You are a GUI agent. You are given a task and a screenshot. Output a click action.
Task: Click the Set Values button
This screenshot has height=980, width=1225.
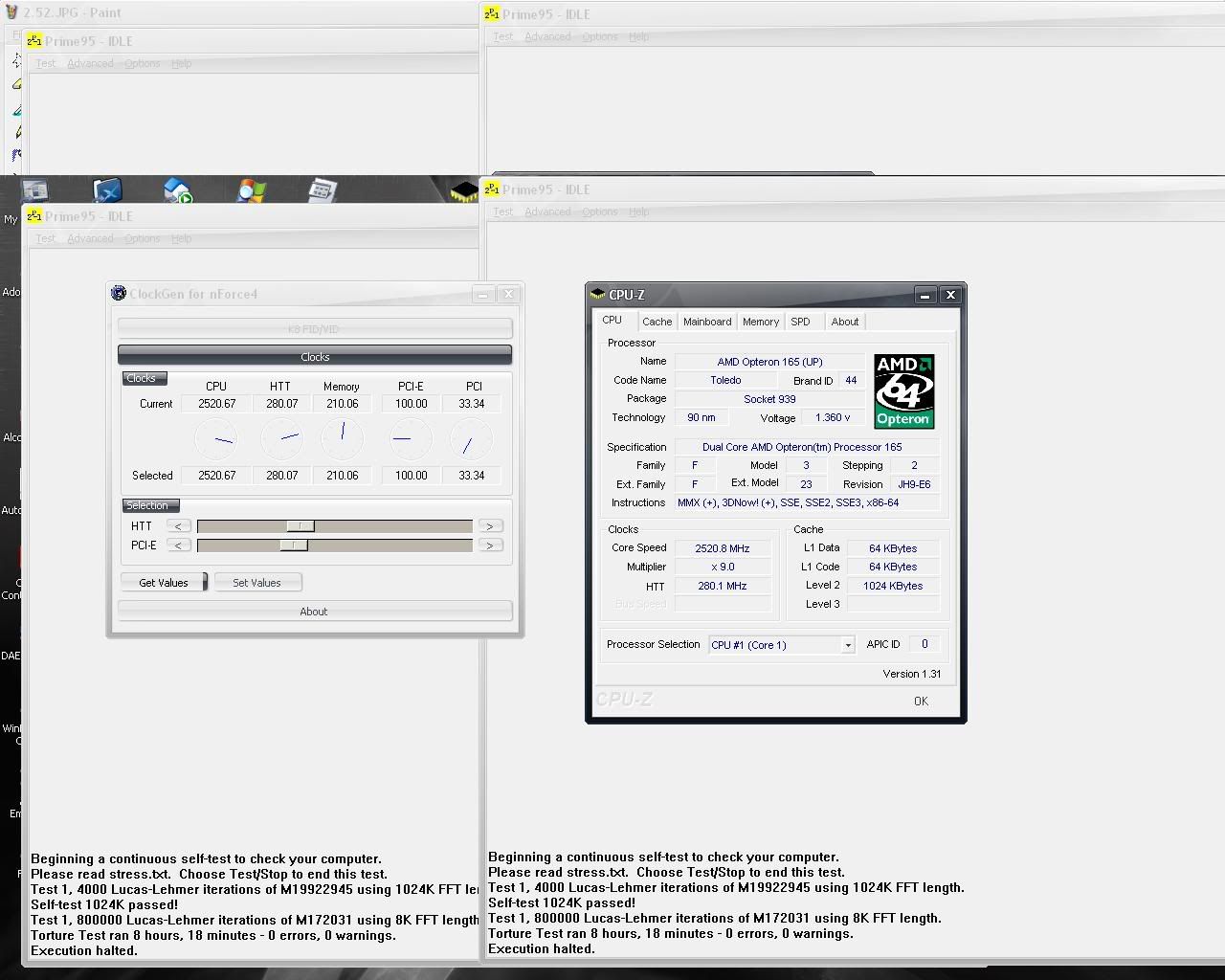(x=257, y=583)
